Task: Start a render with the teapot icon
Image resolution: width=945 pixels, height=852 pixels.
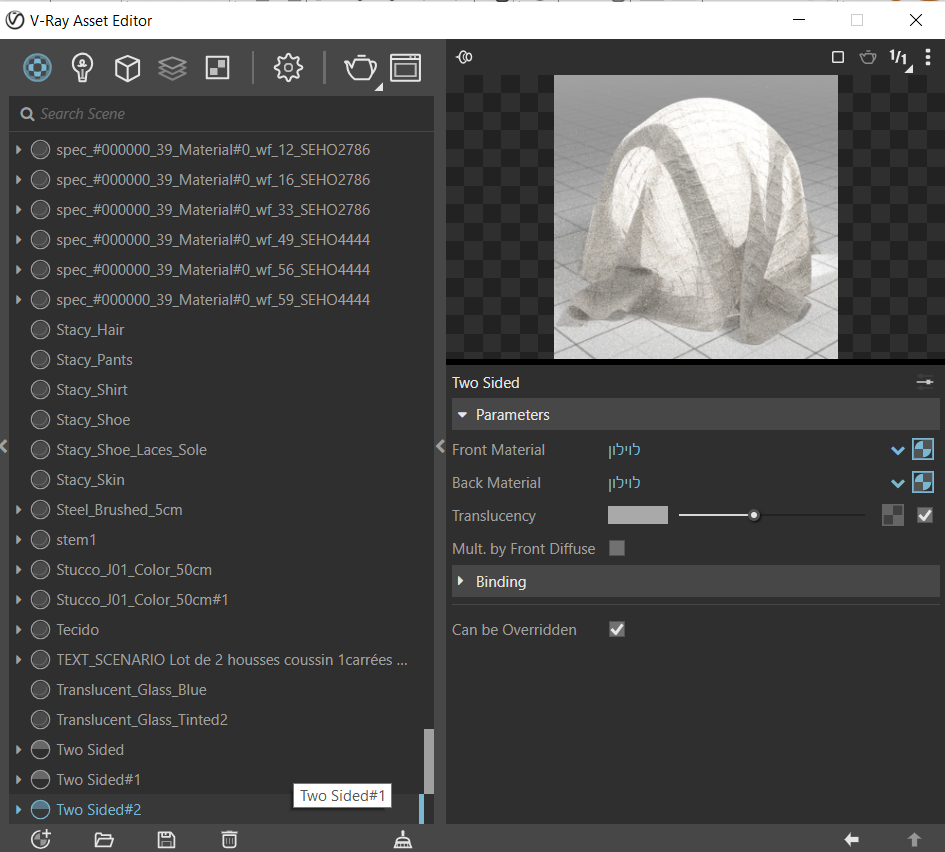Action: point(360,68)
